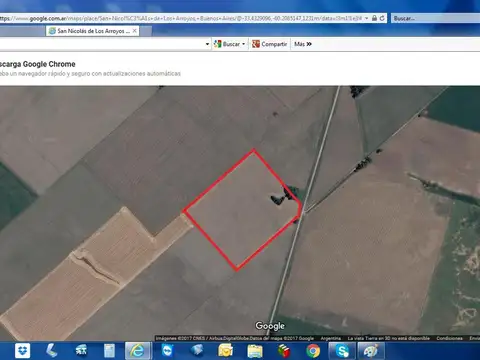
Task: Open the scanner app icon in taskbar
Action: [x=51, y=351]
